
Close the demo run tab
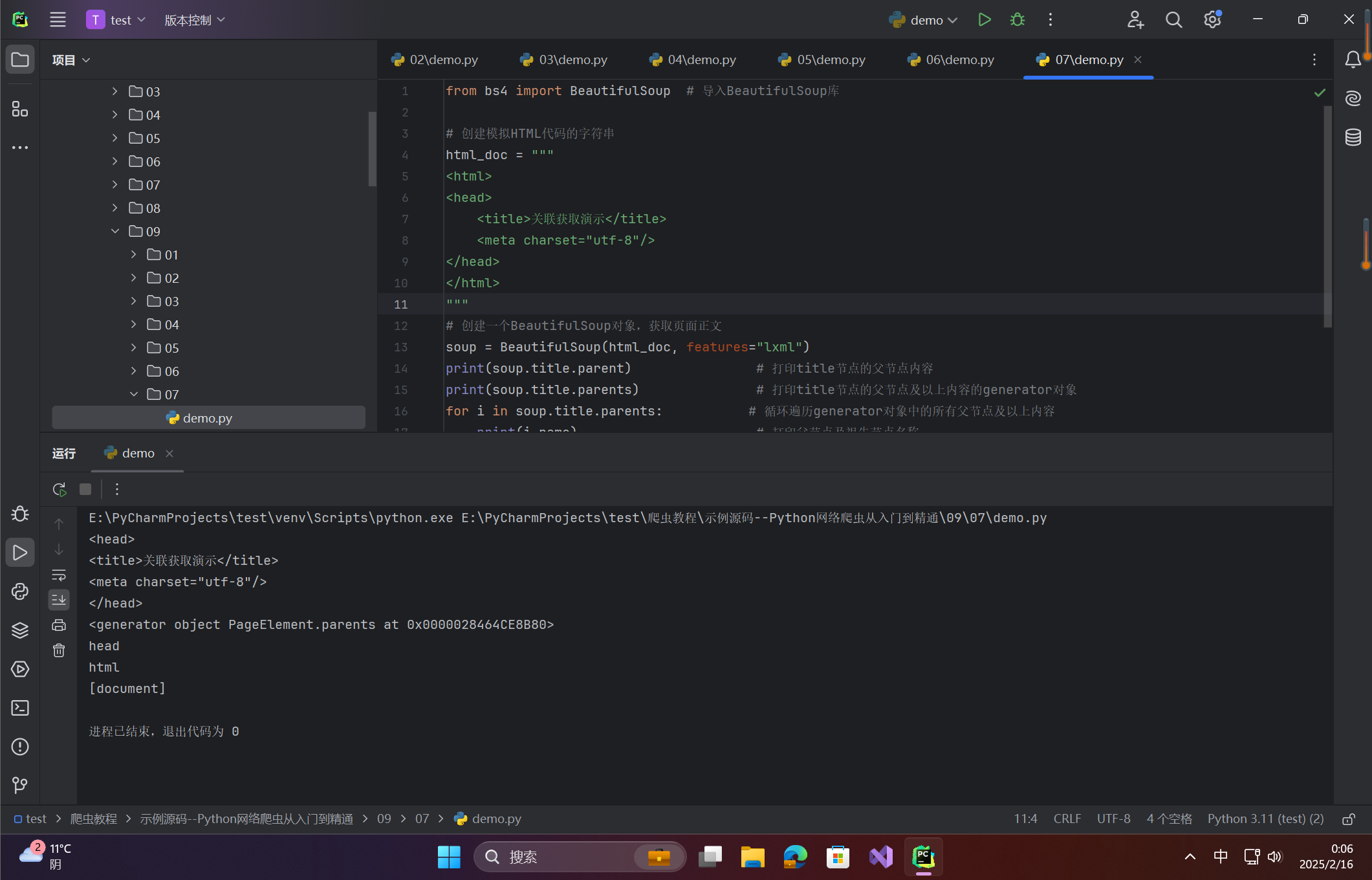[x=169, y=454]
